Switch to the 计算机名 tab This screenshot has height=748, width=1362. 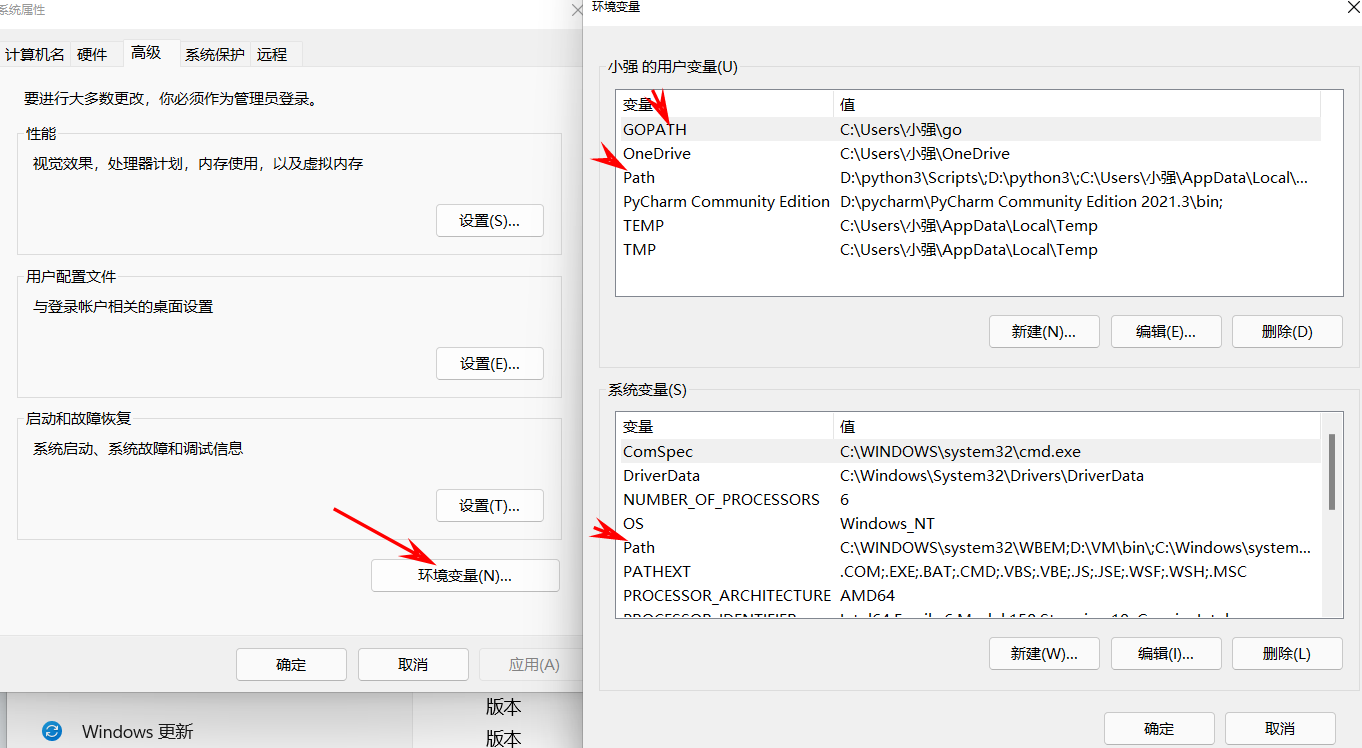point(35,55)
